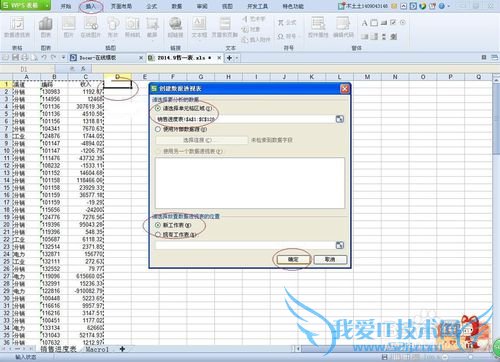
Task: Open the Insert (插入) ribbon tab
Action: [91, 6]
